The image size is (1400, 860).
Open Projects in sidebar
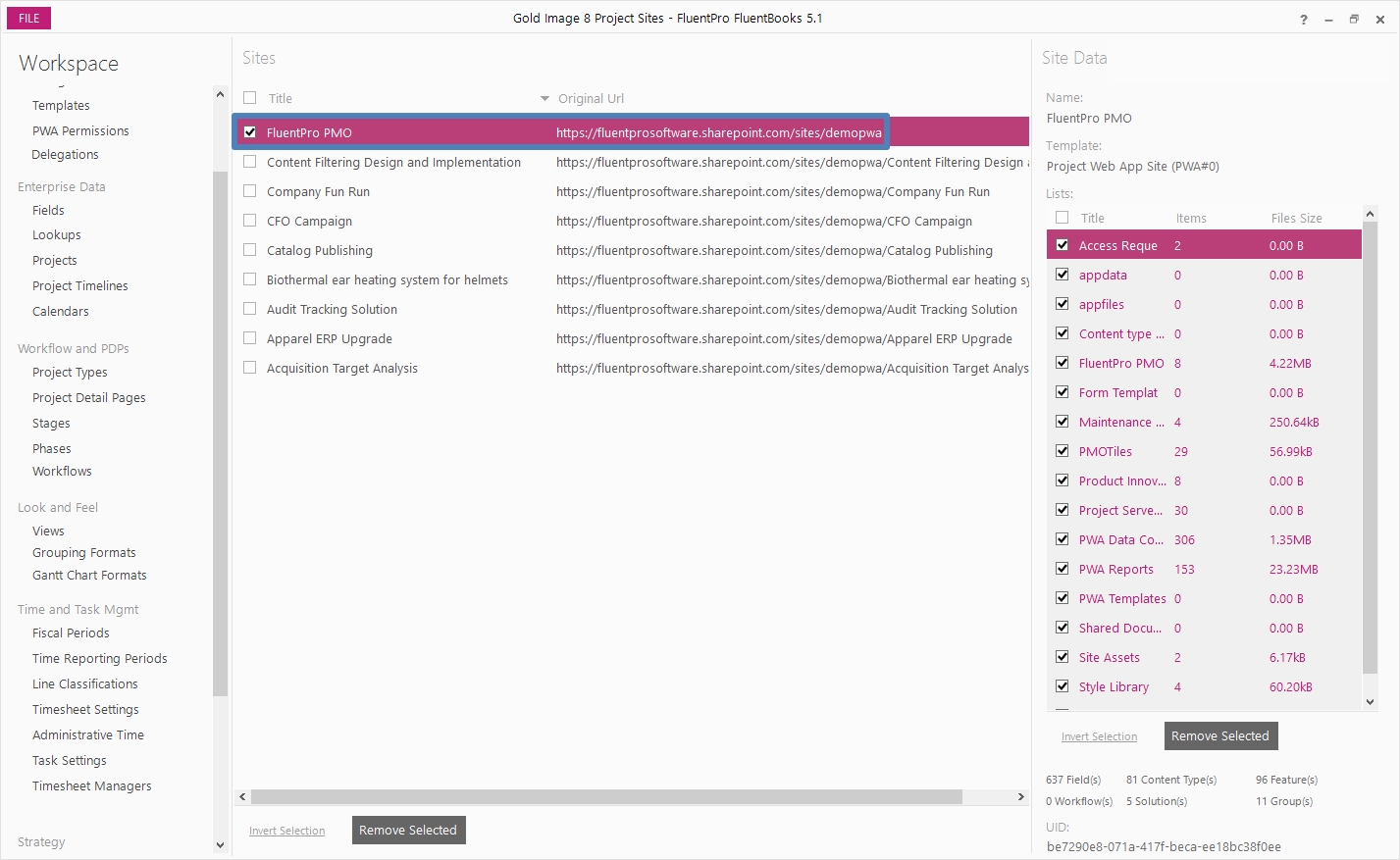(x=55, y=261)
